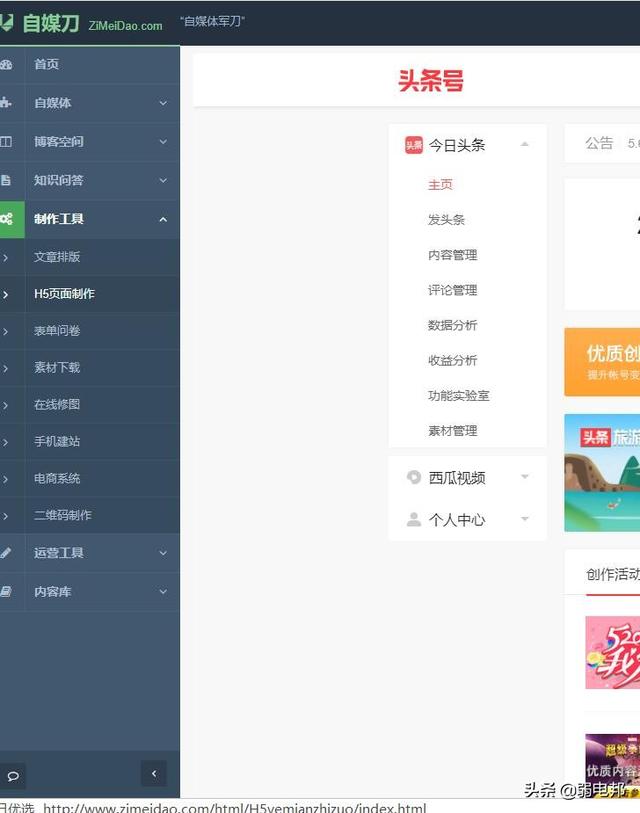Open 评论管理 page
This screenshot has width=640, height=813.
(452, 290)
